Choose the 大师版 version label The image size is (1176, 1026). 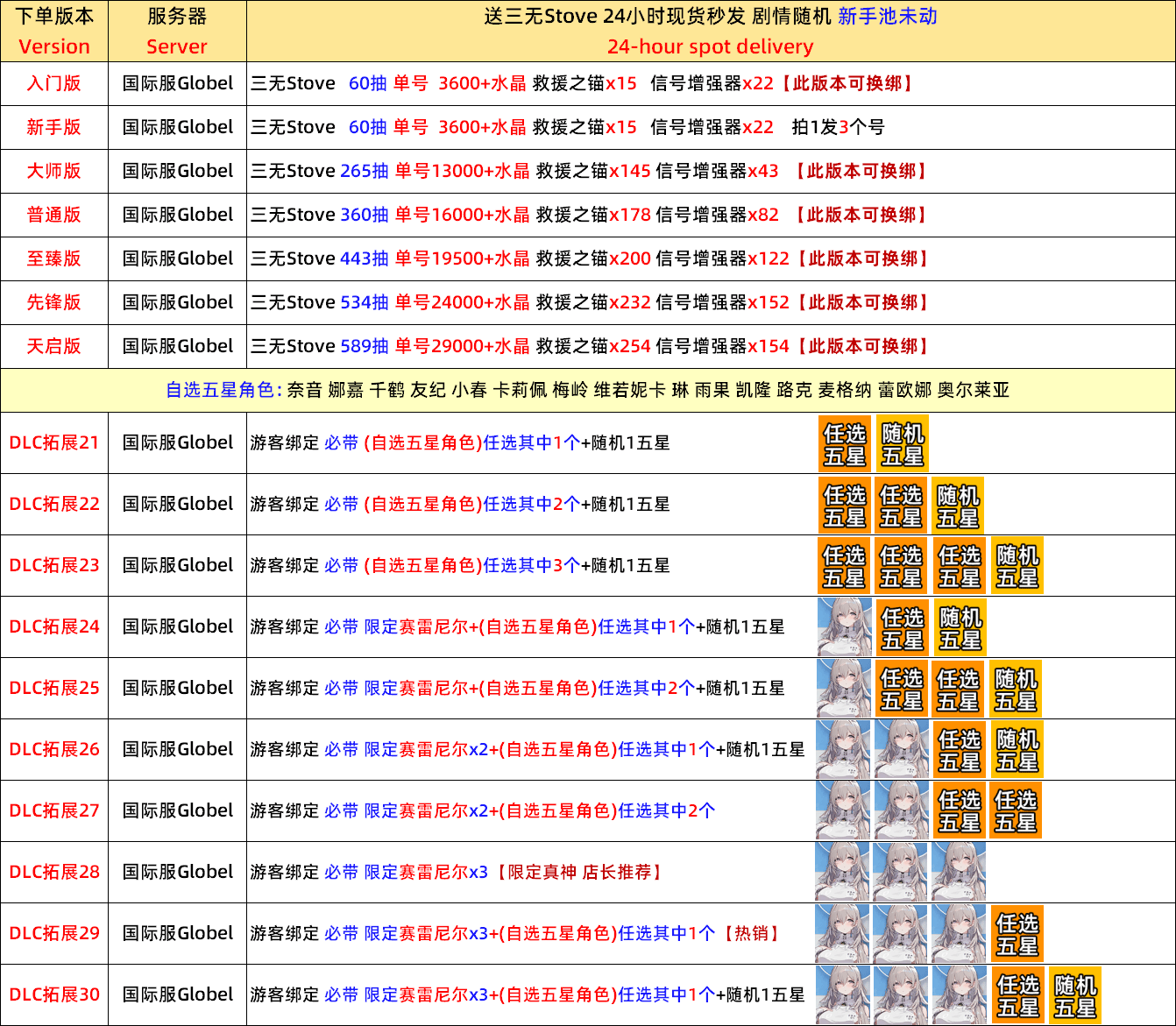coord(53,171)
